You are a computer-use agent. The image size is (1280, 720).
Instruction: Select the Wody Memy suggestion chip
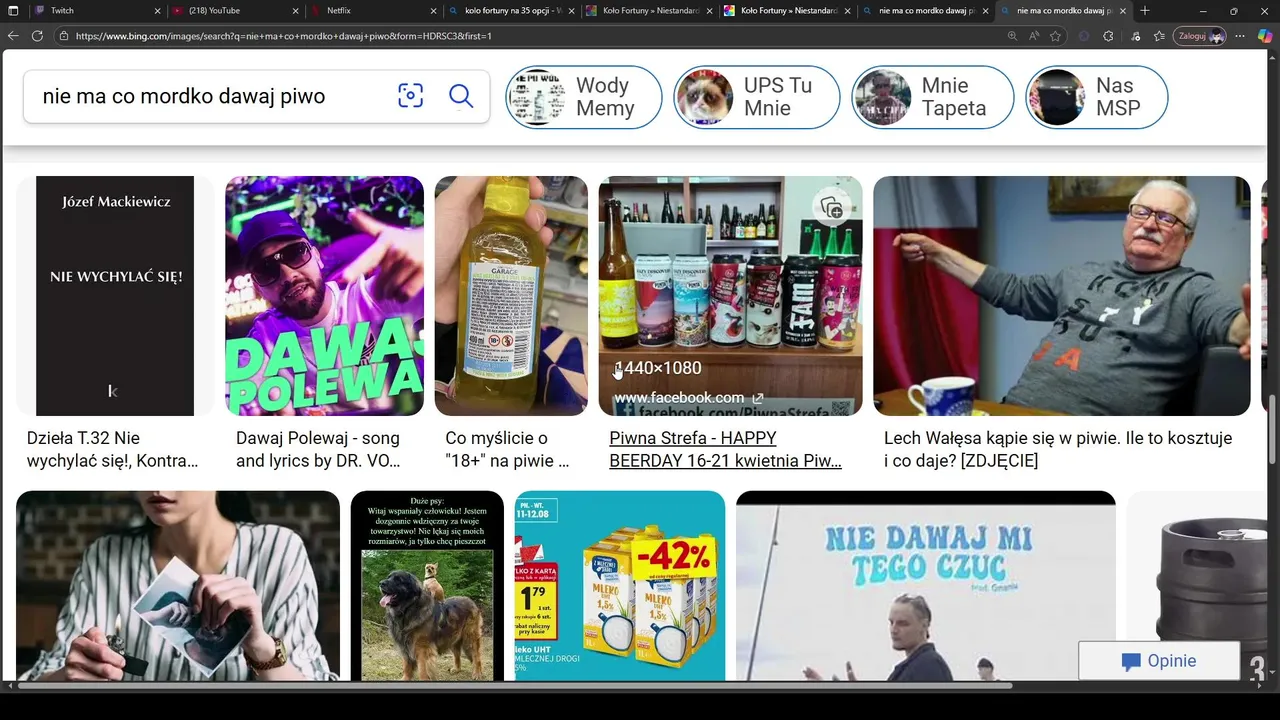pos(584,97)
